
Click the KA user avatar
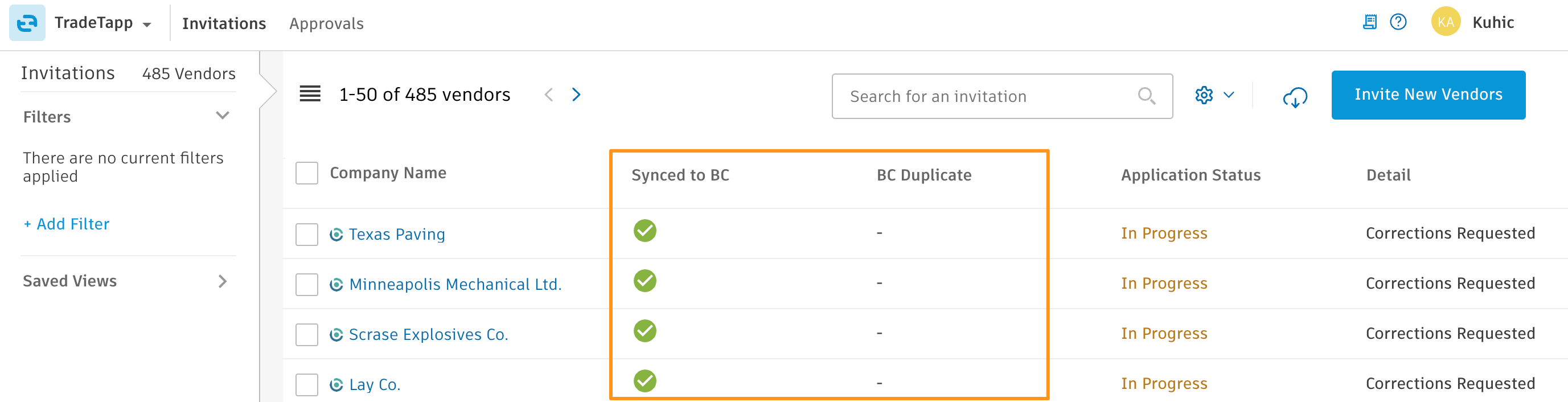[1446, 23]
